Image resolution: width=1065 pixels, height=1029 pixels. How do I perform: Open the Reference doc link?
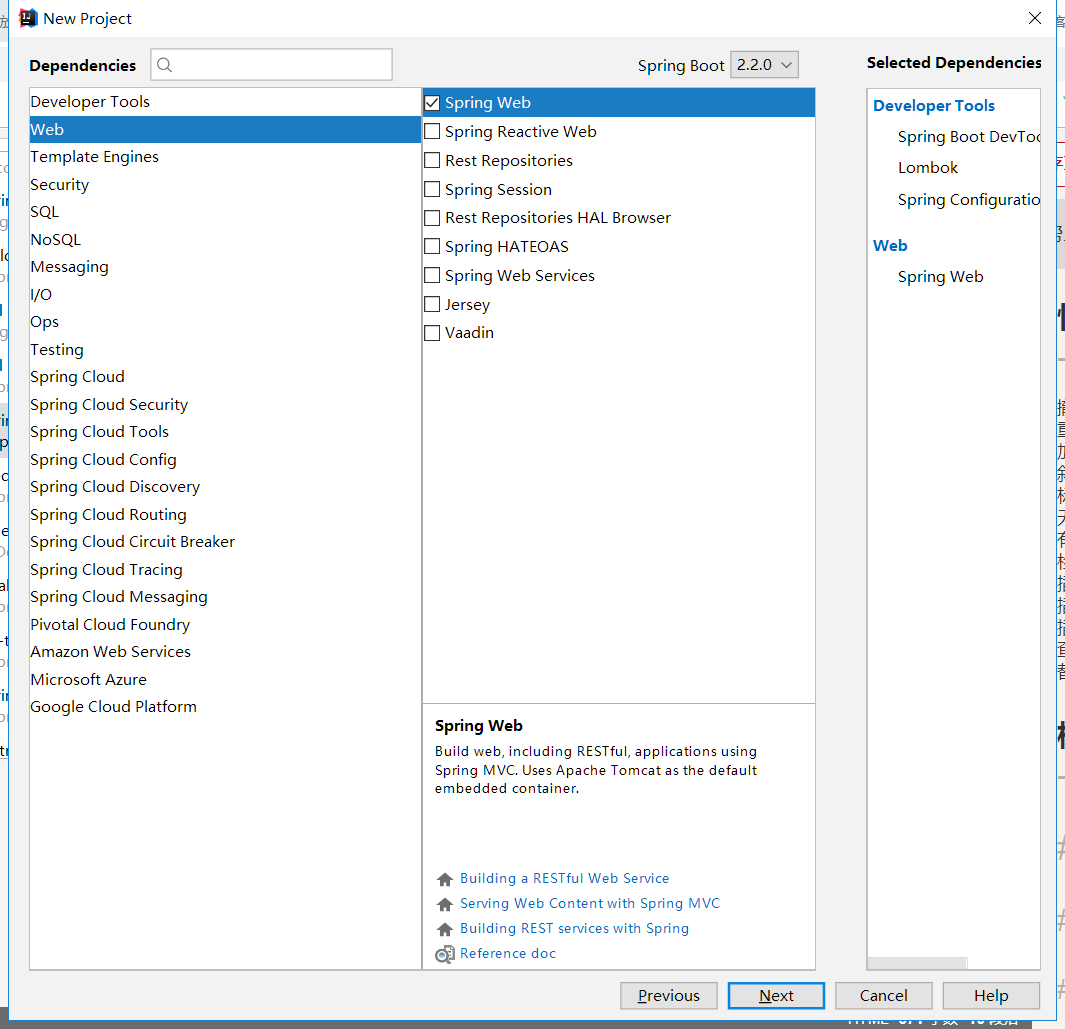click(x=507, y=954)
